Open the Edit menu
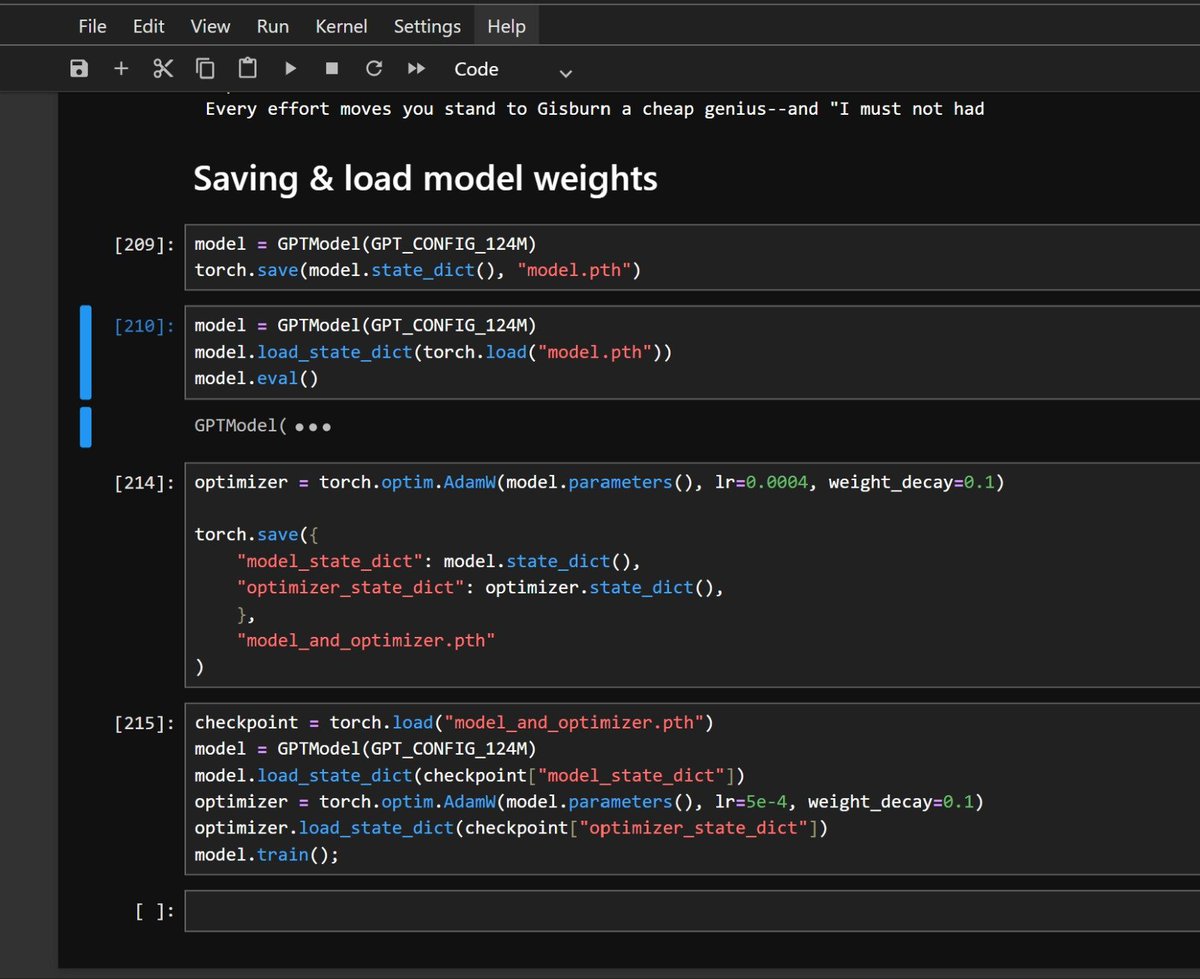The width and height of the screenshot is (1200, 979). tap(149, 26)
